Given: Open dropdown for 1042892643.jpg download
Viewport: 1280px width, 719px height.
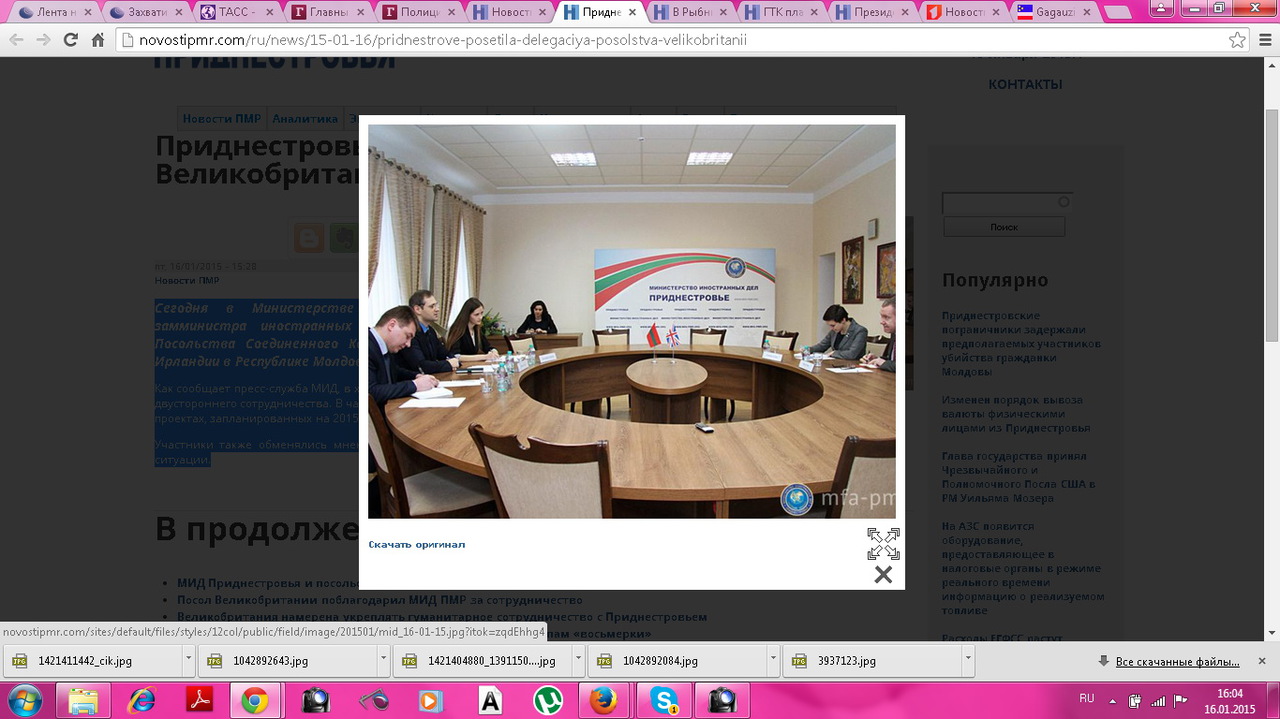Looking at the screenshot, I should tap(384, 660).
